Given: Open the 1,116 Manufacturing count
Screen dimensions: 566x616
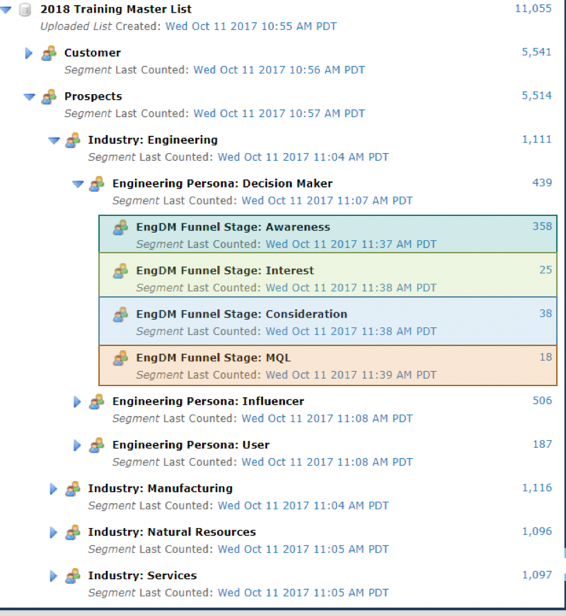Looking at the screenshot, I should point(537,488).
